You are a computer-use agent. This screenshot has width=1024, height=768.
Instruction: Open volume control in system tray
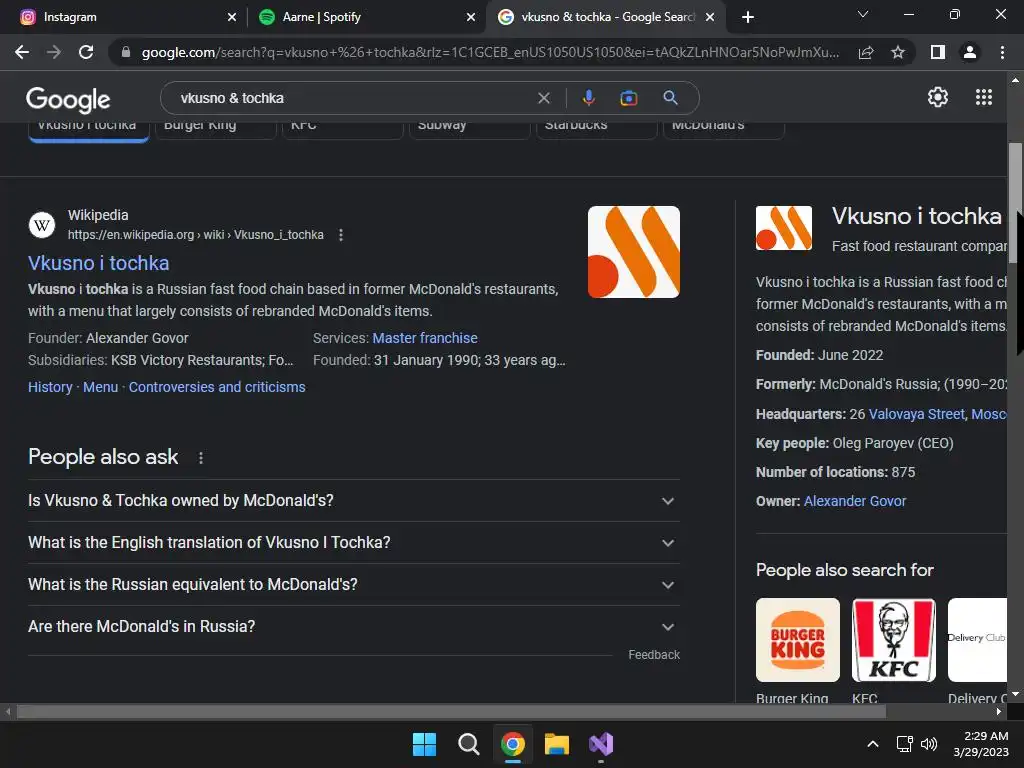click(929, 744)
